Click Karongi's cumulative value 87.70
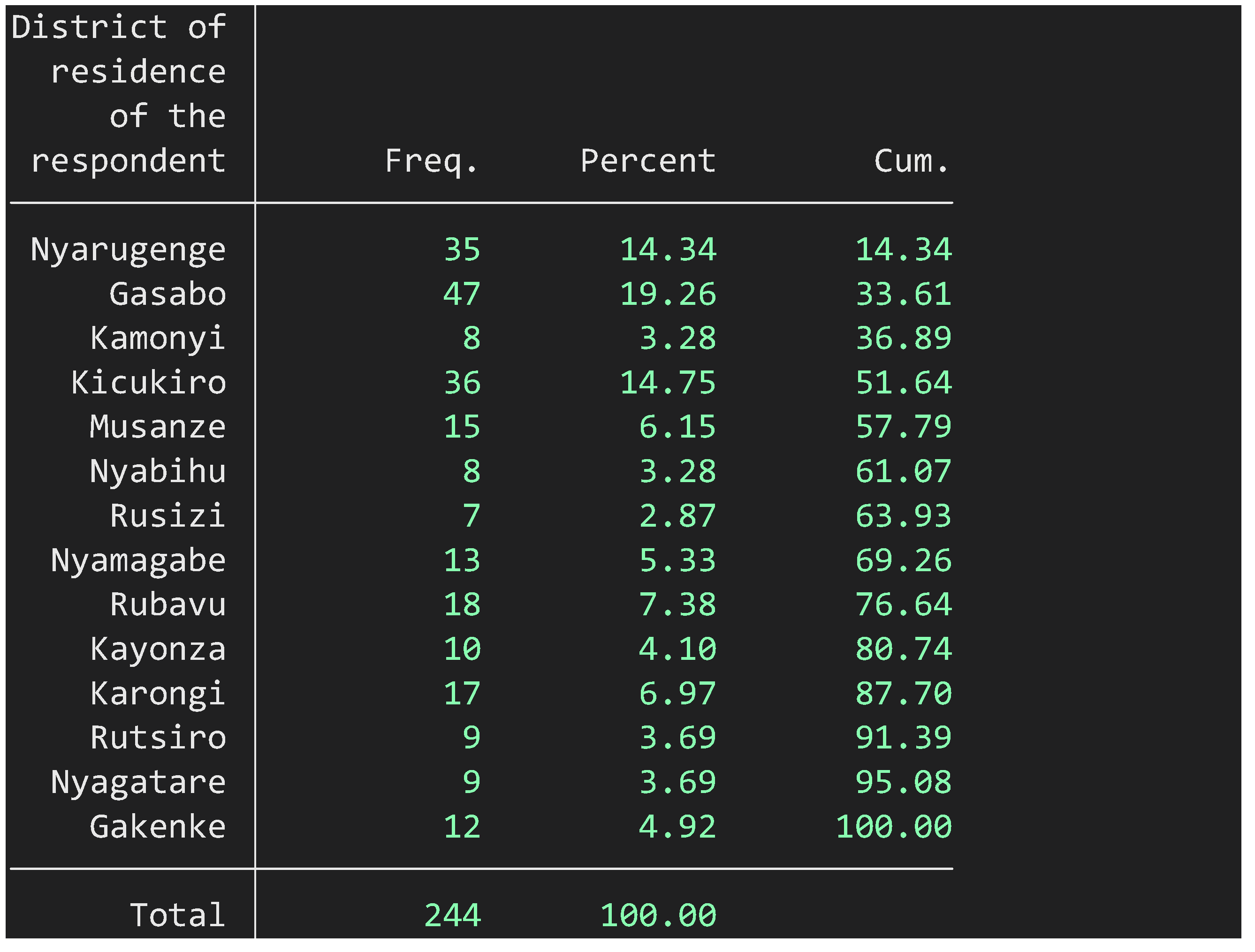1255x952 pixels. click(x=903, y=694)
